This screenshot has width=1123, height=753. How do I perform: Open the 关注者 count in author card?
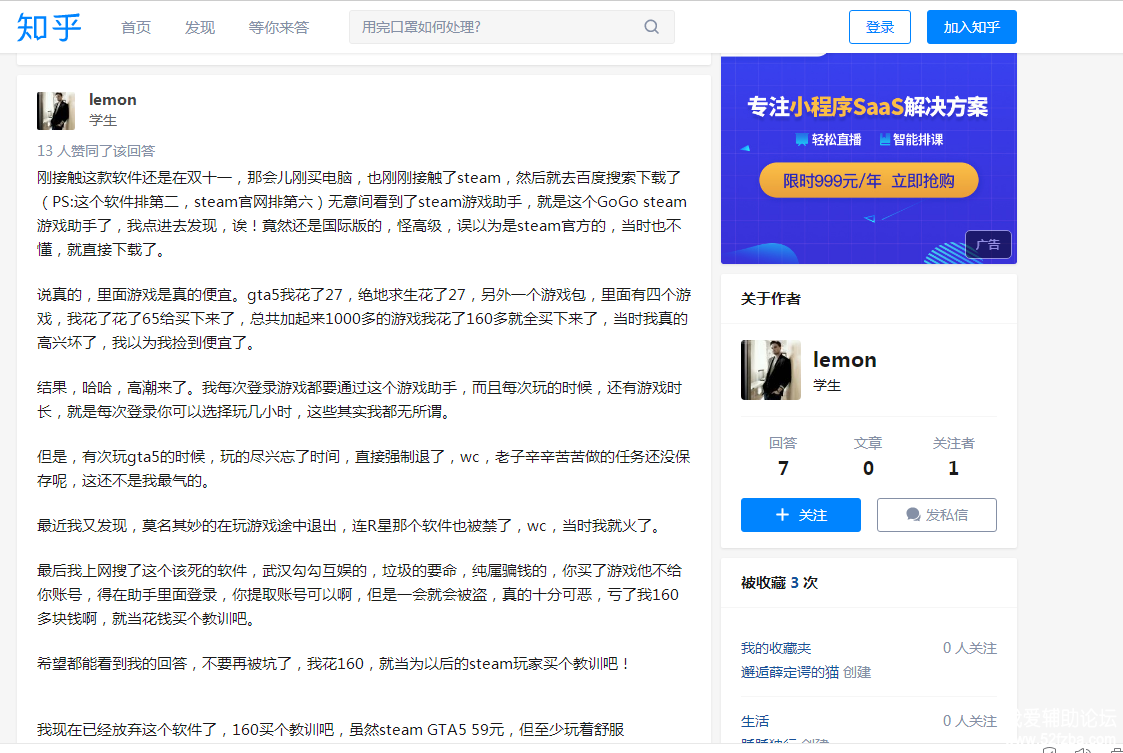[x=953, y=457]
